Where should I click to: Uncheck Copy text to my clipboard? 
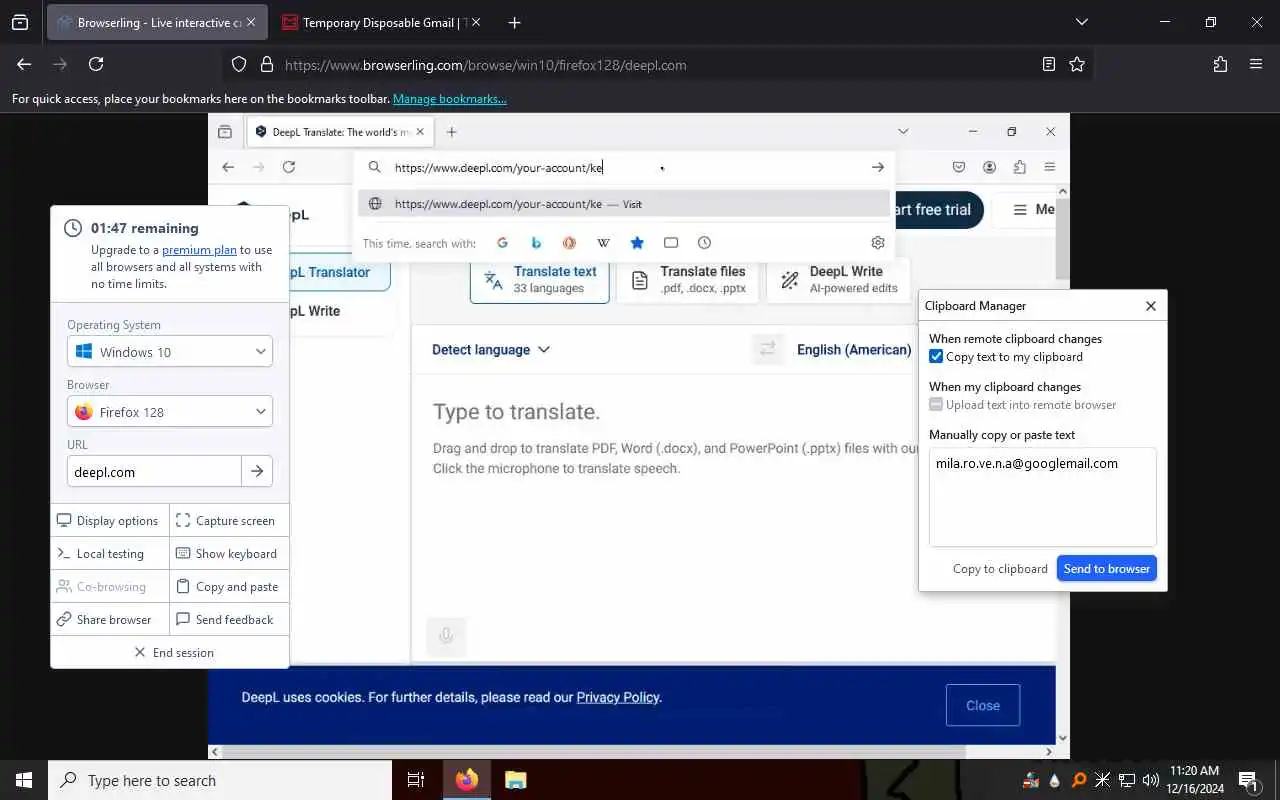[x=936, y=357]
